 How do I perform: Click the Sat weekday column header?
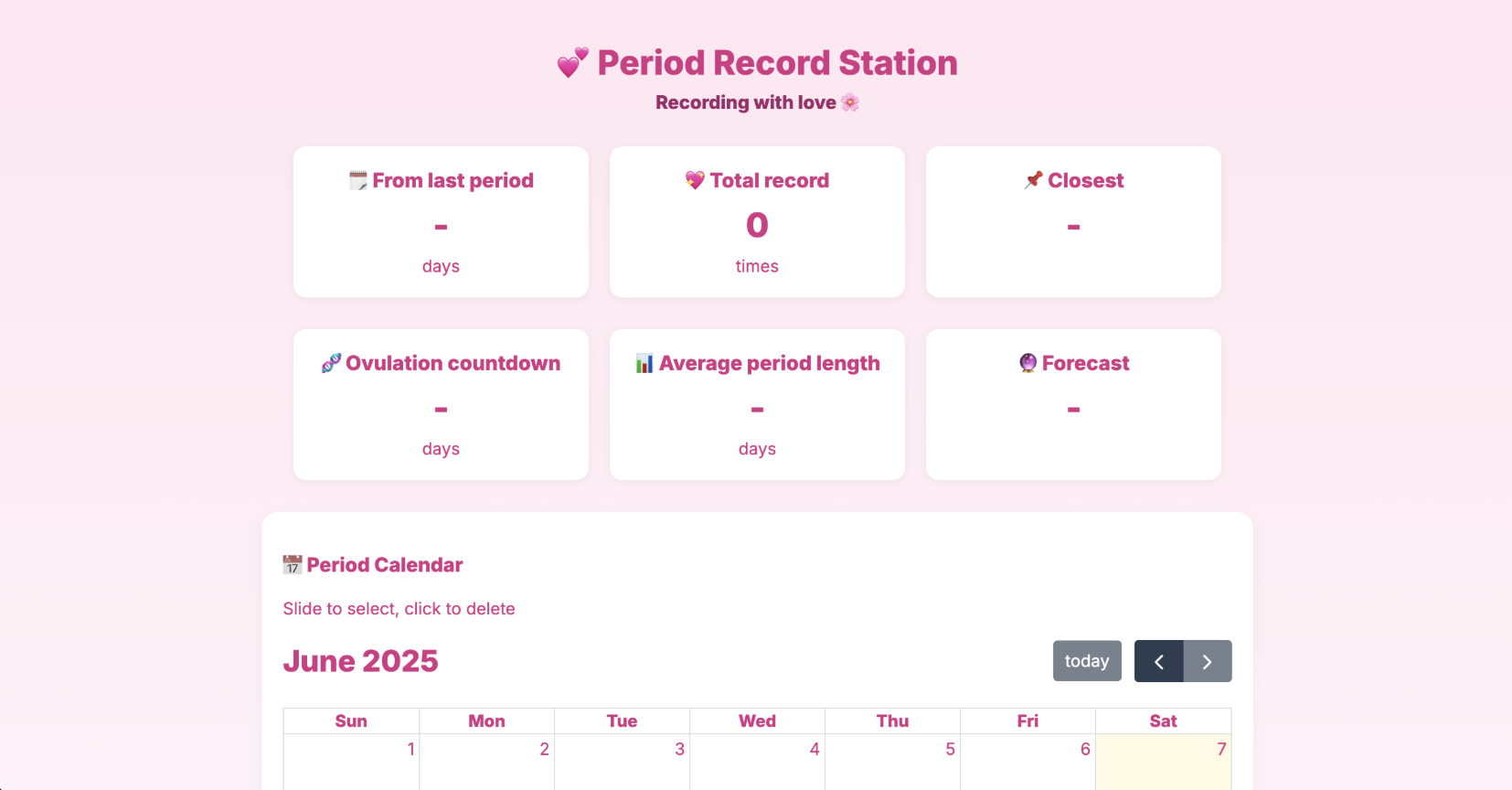(1163, 721)
